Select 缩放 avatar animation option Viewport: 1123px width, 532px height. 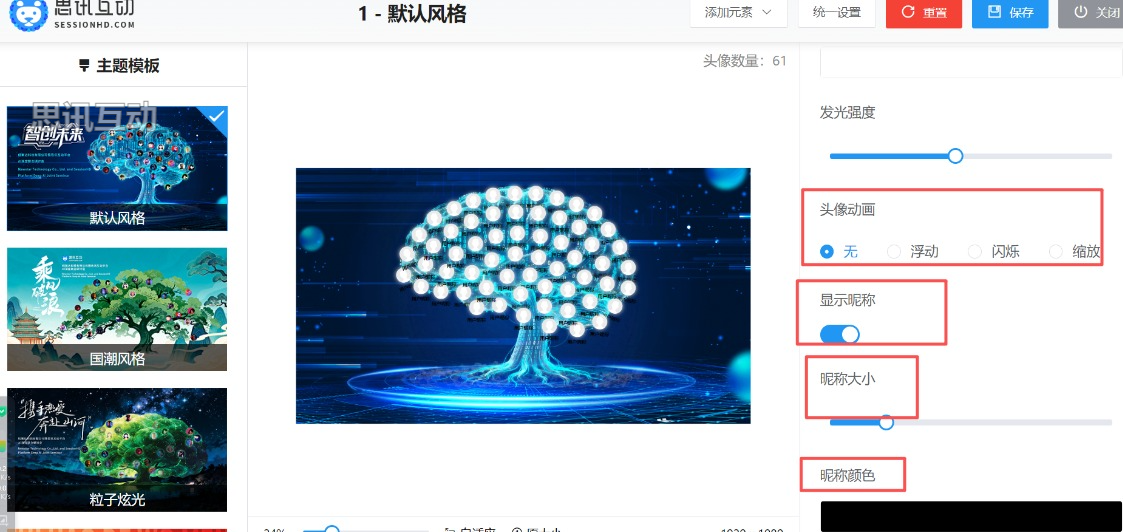coord(1056,251)
